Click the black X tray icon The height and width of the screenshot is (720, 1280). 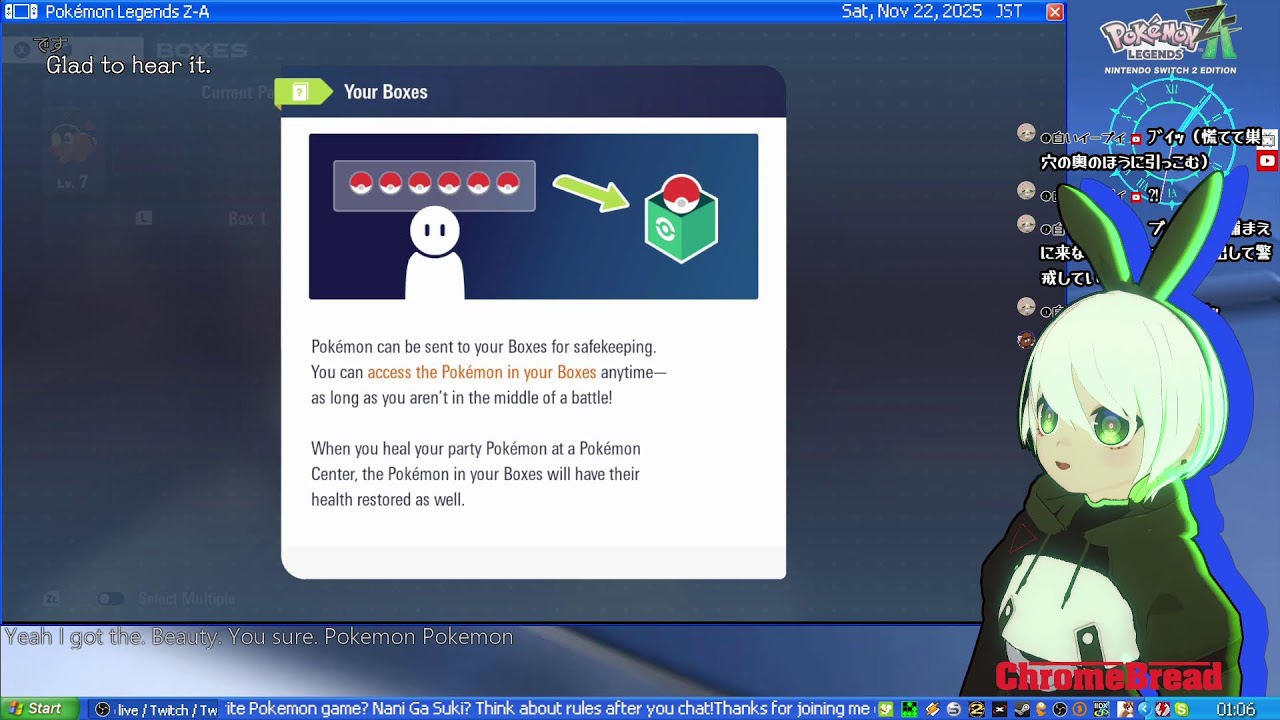coord(999,709)
